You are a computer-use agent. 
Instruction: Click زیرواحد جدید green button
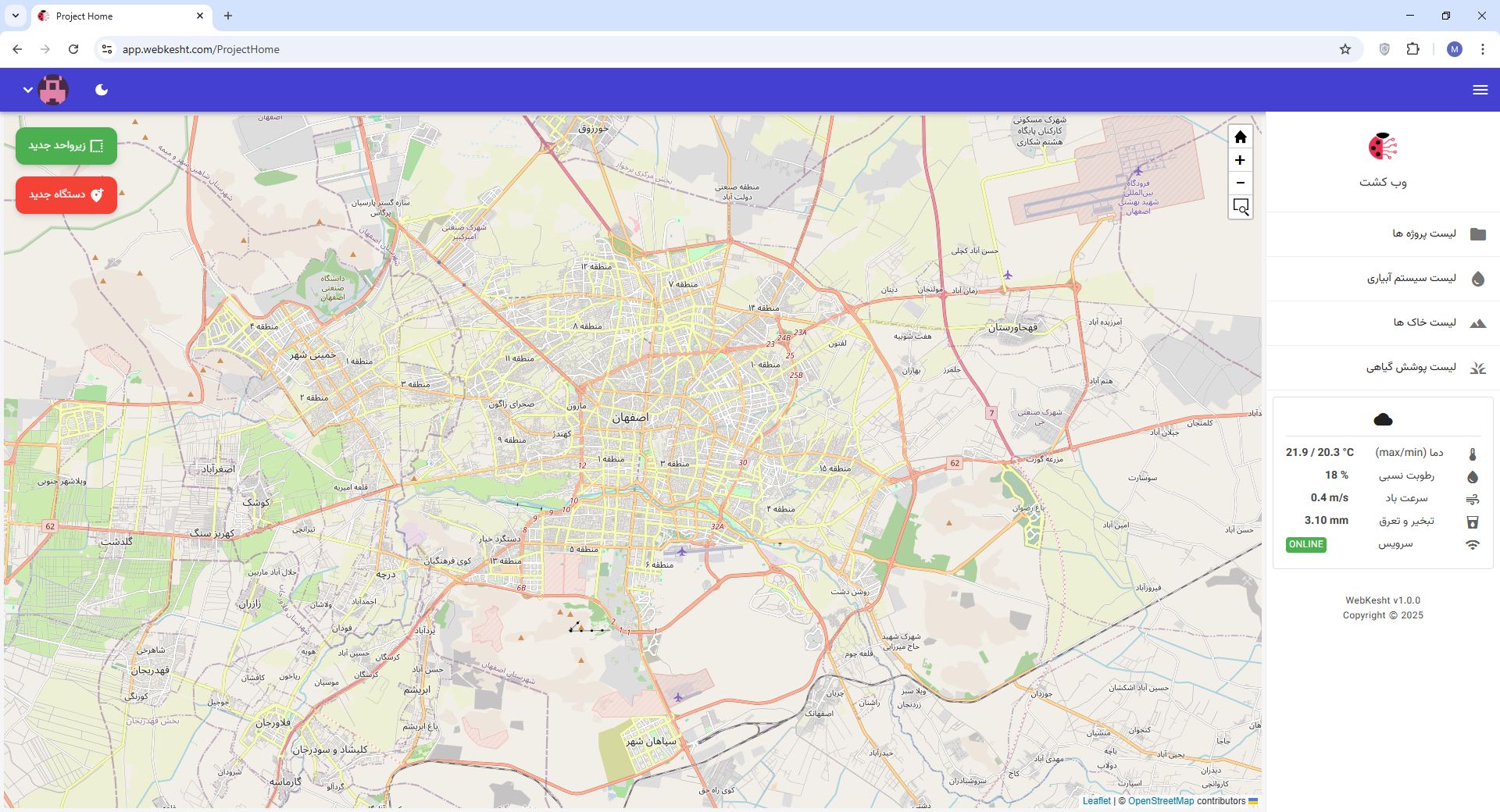click(x=66, y=146)
